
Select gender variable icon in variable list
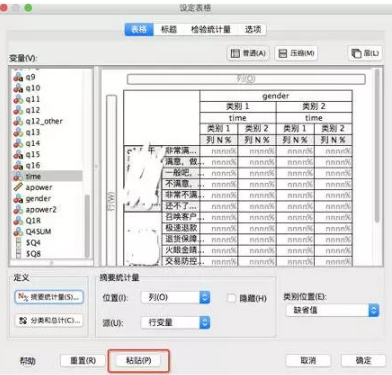point(18,199)
